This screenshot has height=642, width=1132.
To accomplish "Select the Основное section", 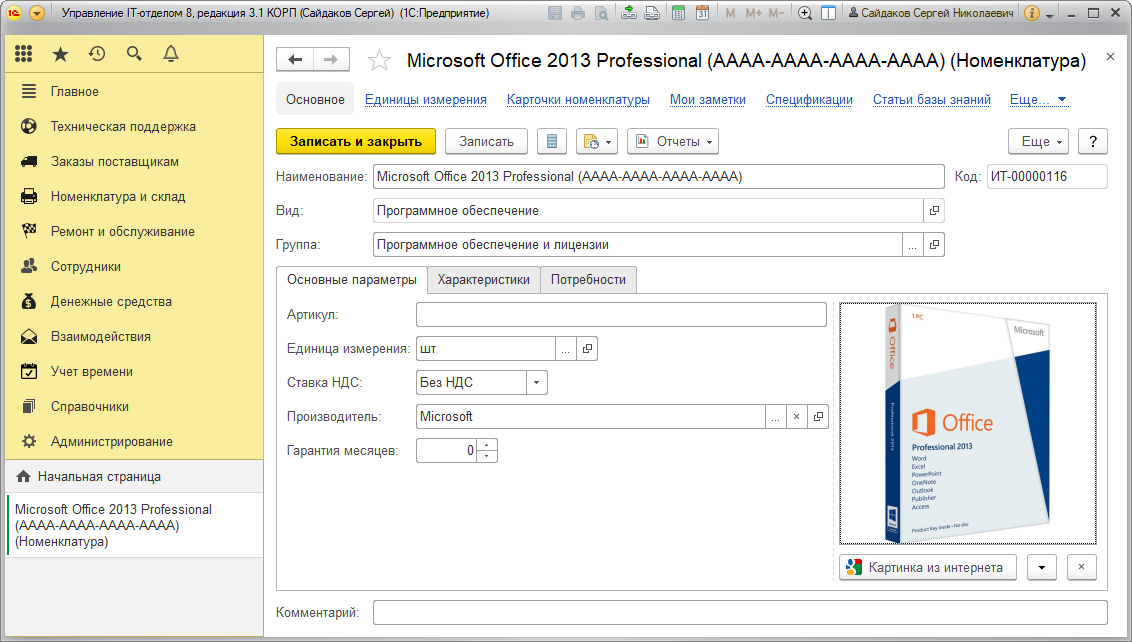I will [315, 100].
